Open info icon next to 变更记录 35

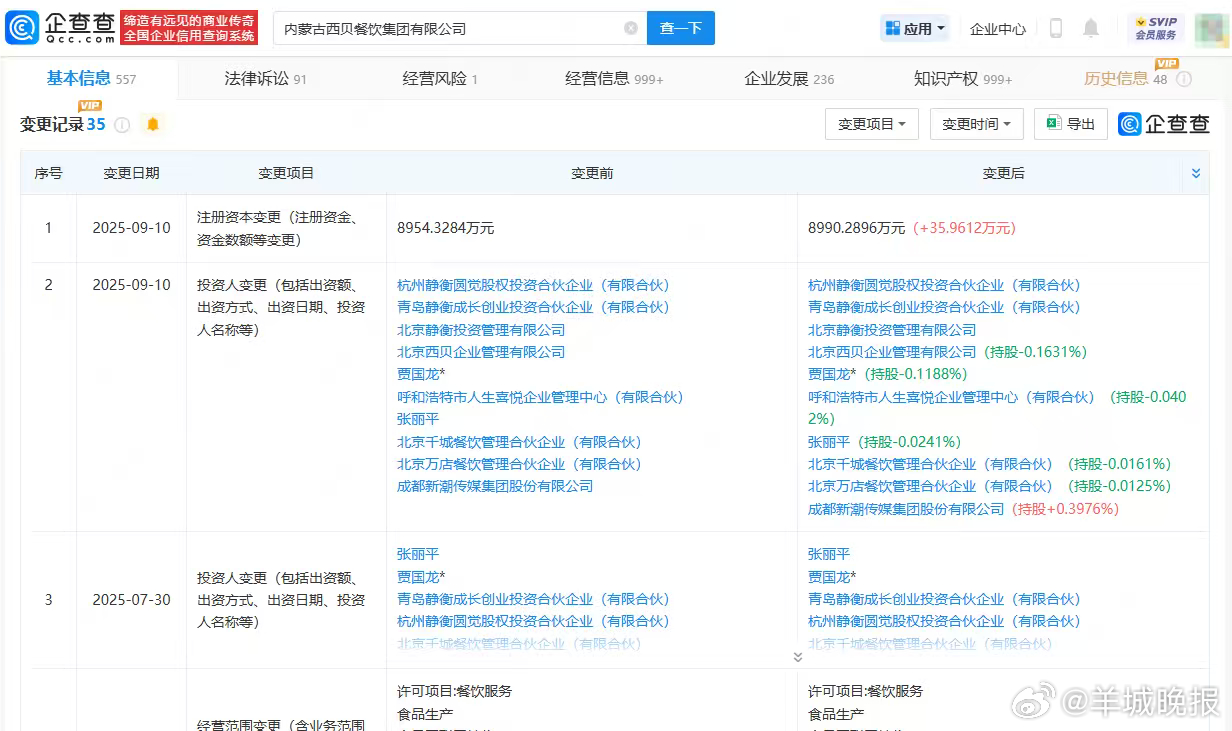122,125
